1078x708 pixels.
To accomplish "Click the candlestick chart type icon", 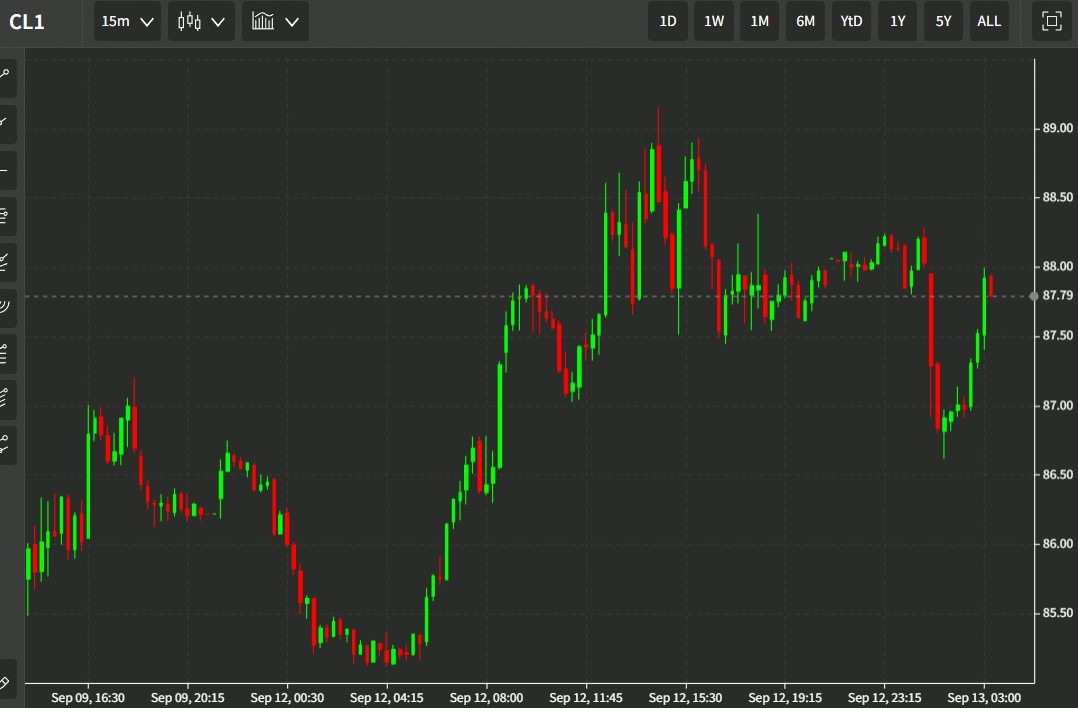I will [x=191, y=21].
